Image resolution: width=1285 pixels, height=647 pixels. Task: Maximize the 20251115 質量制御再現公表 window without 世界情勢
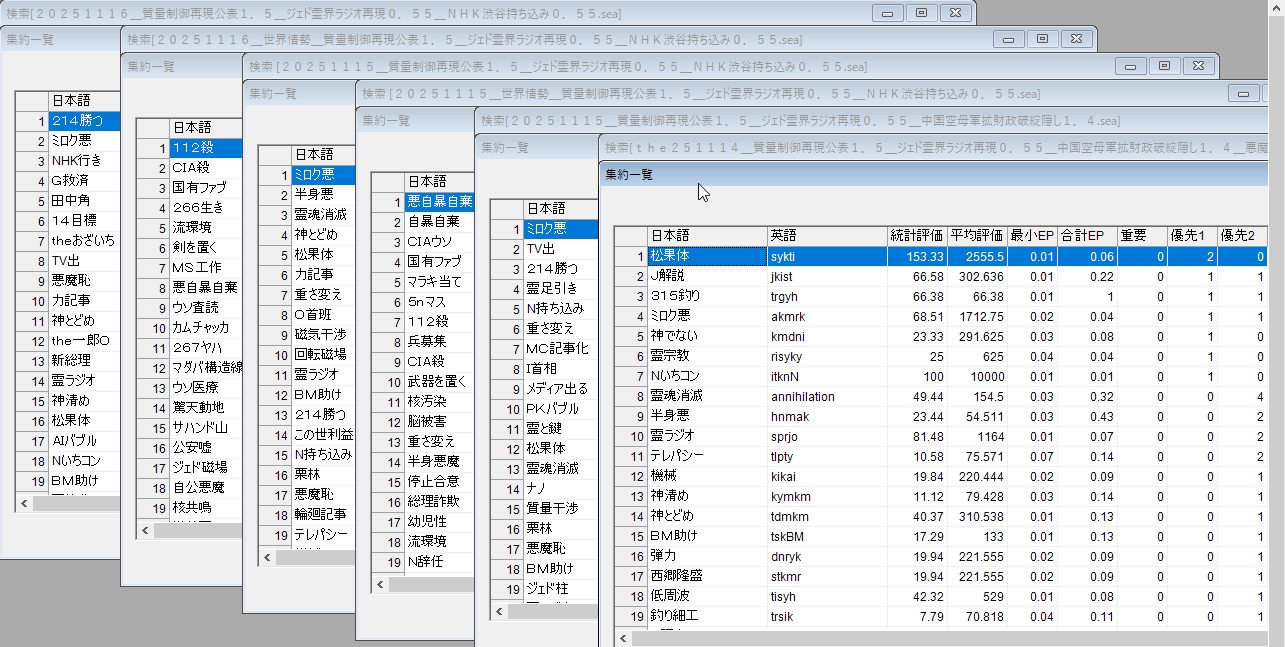(1164, 66)
